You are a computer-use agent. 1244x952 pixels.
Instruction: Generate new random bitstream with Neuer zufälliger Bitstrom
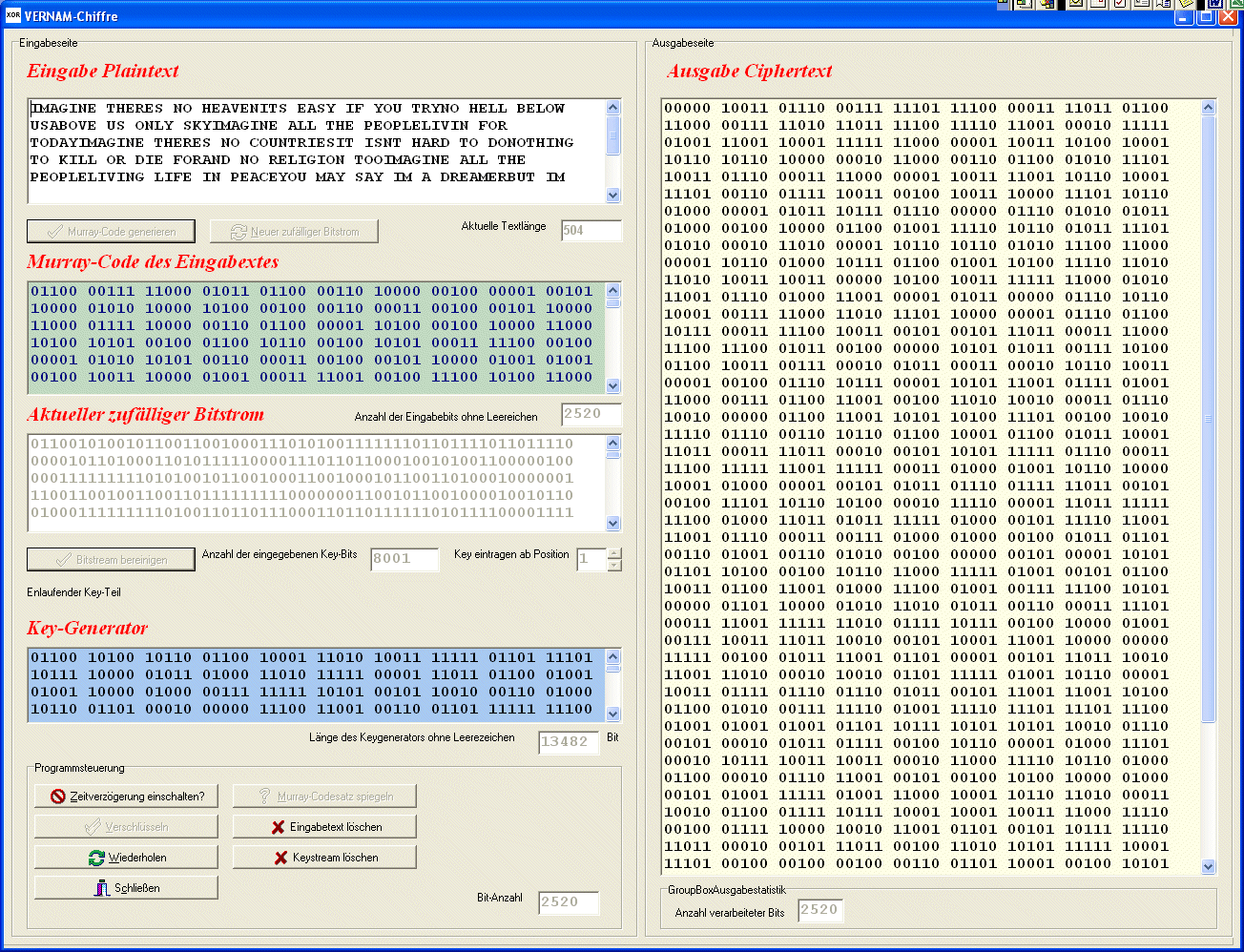click(294, 232)
